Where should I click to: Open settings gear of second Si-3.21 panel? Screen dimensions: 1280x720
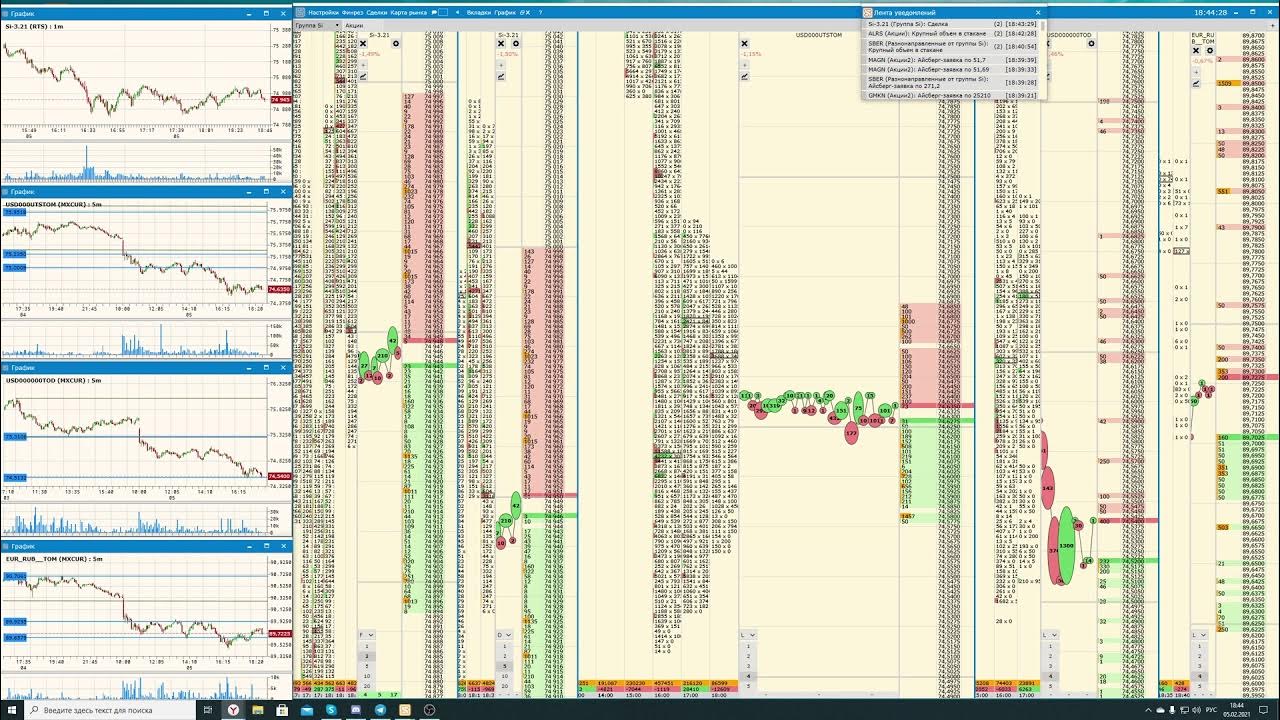click(x=516, y=43)
